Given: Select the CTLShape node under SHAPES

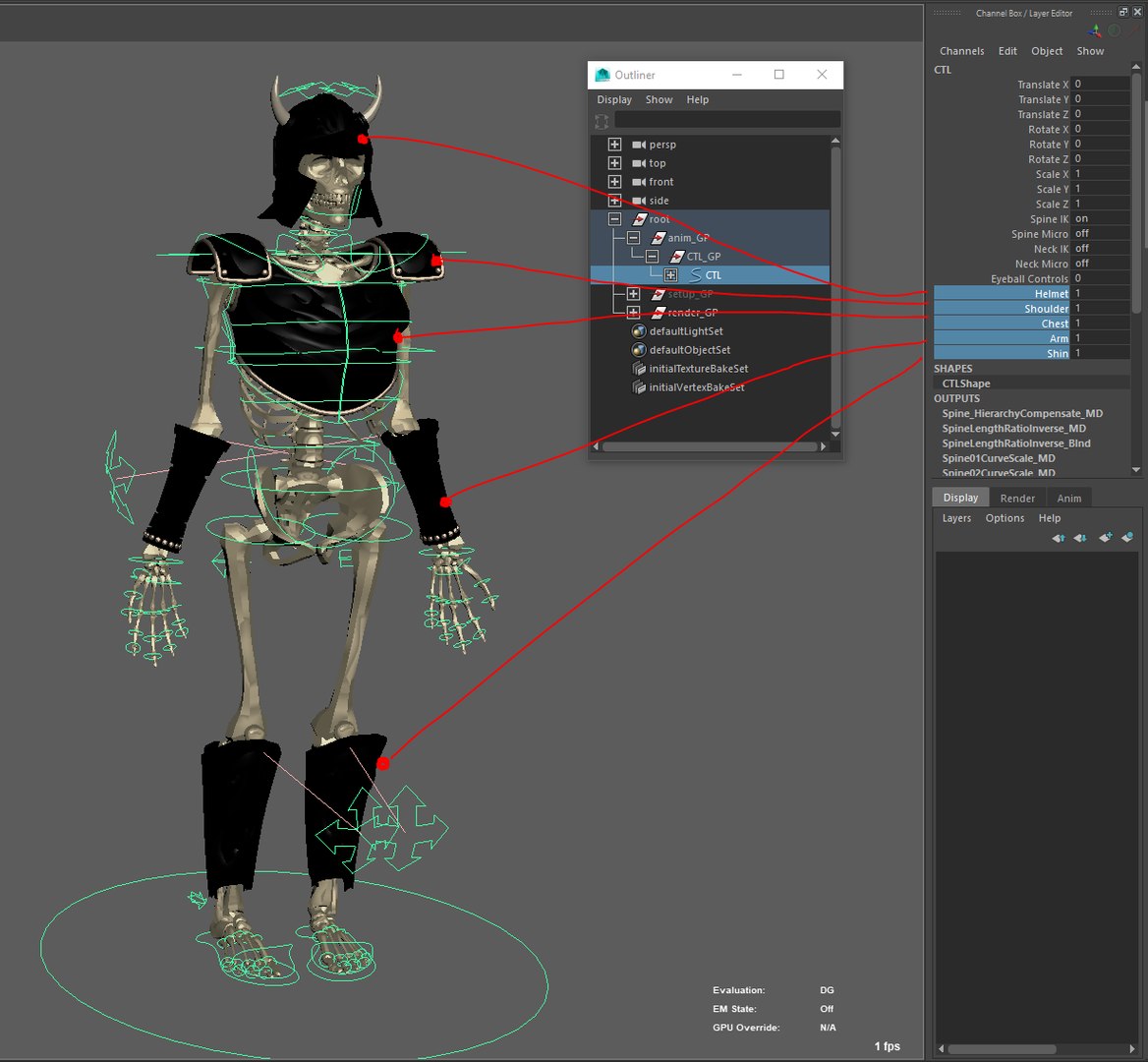Looking at the screenshot, I should (x=966, y=383).
